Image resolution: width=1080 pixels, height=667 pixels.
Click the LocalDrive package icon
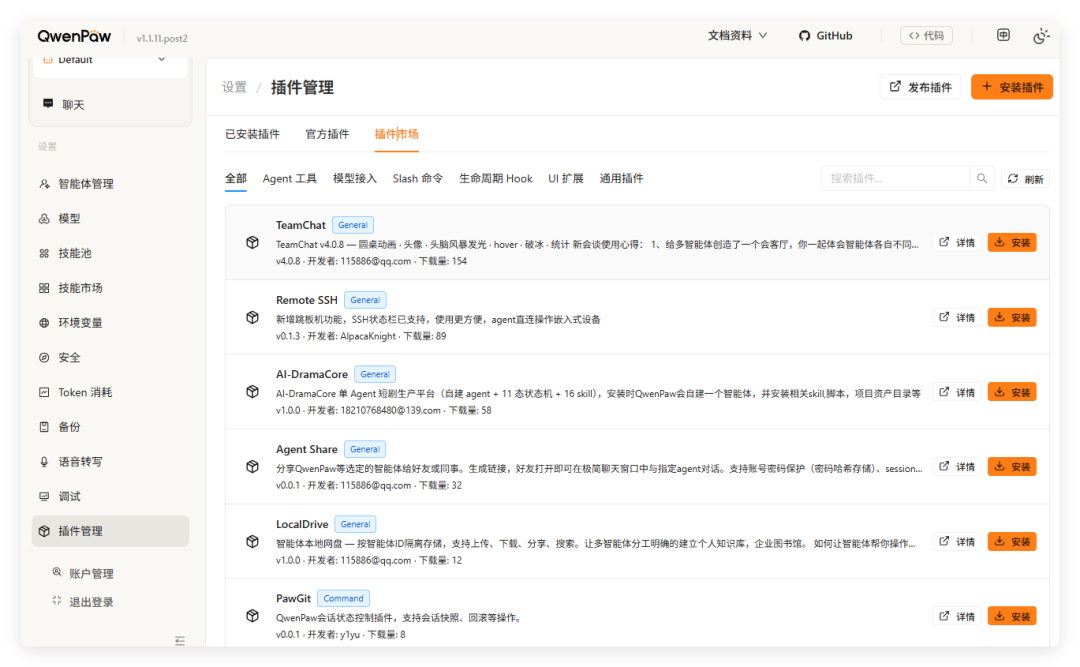click(x=253, y=542)
